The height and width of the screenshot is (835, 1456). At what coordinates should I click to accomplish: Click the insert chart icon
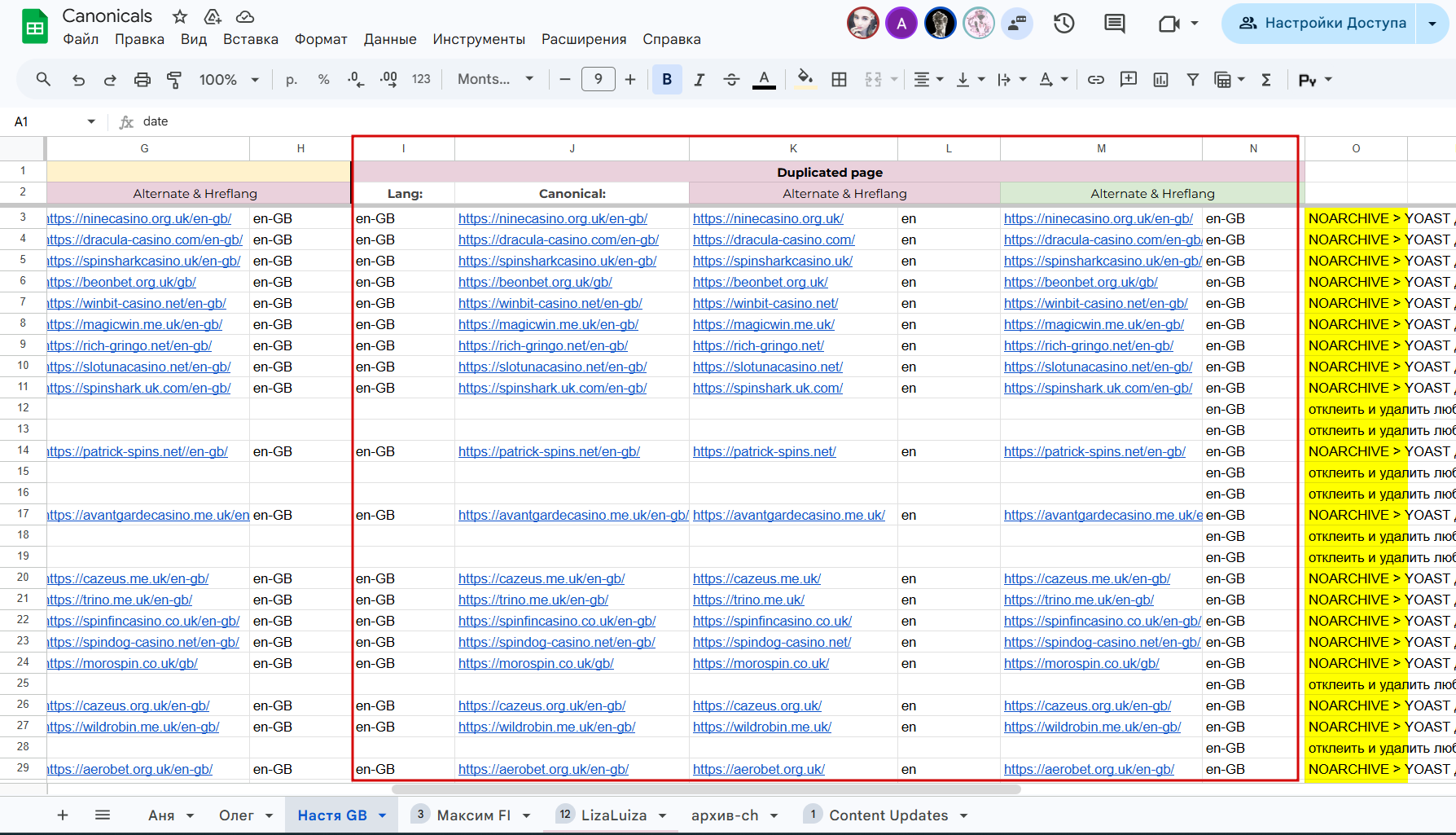pos(1160,79)
